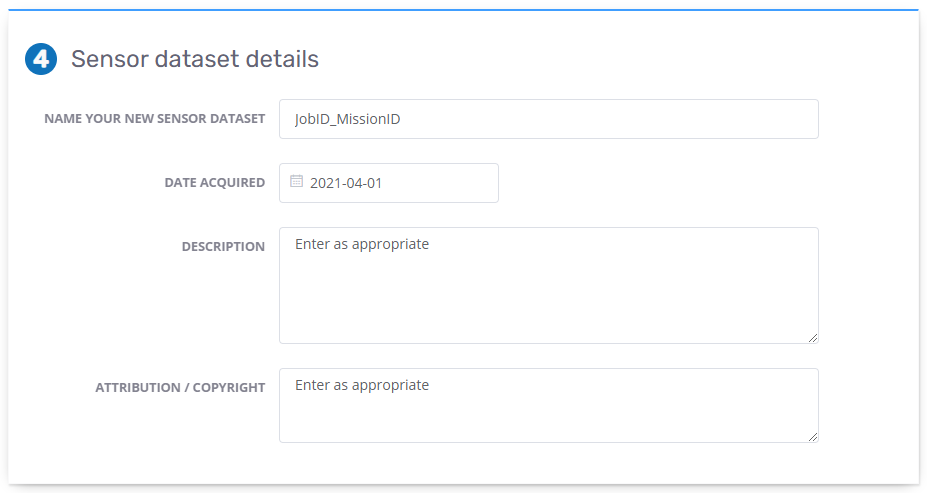Select the Sensor dataset details heading
This screenshot has height=493, width=927.
pyautogui.click(x=195, y=59)
